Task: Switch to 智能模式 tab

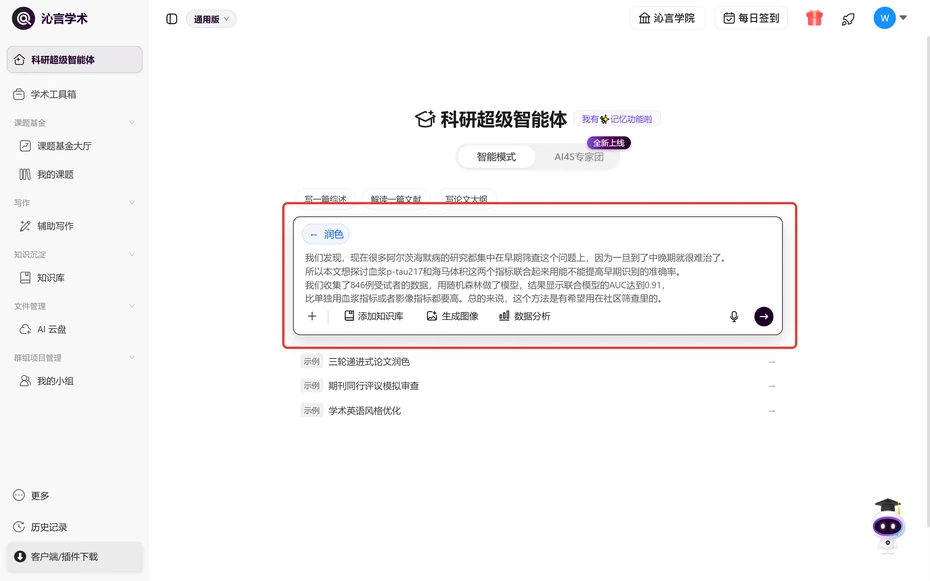Action: tap(496, 157)
